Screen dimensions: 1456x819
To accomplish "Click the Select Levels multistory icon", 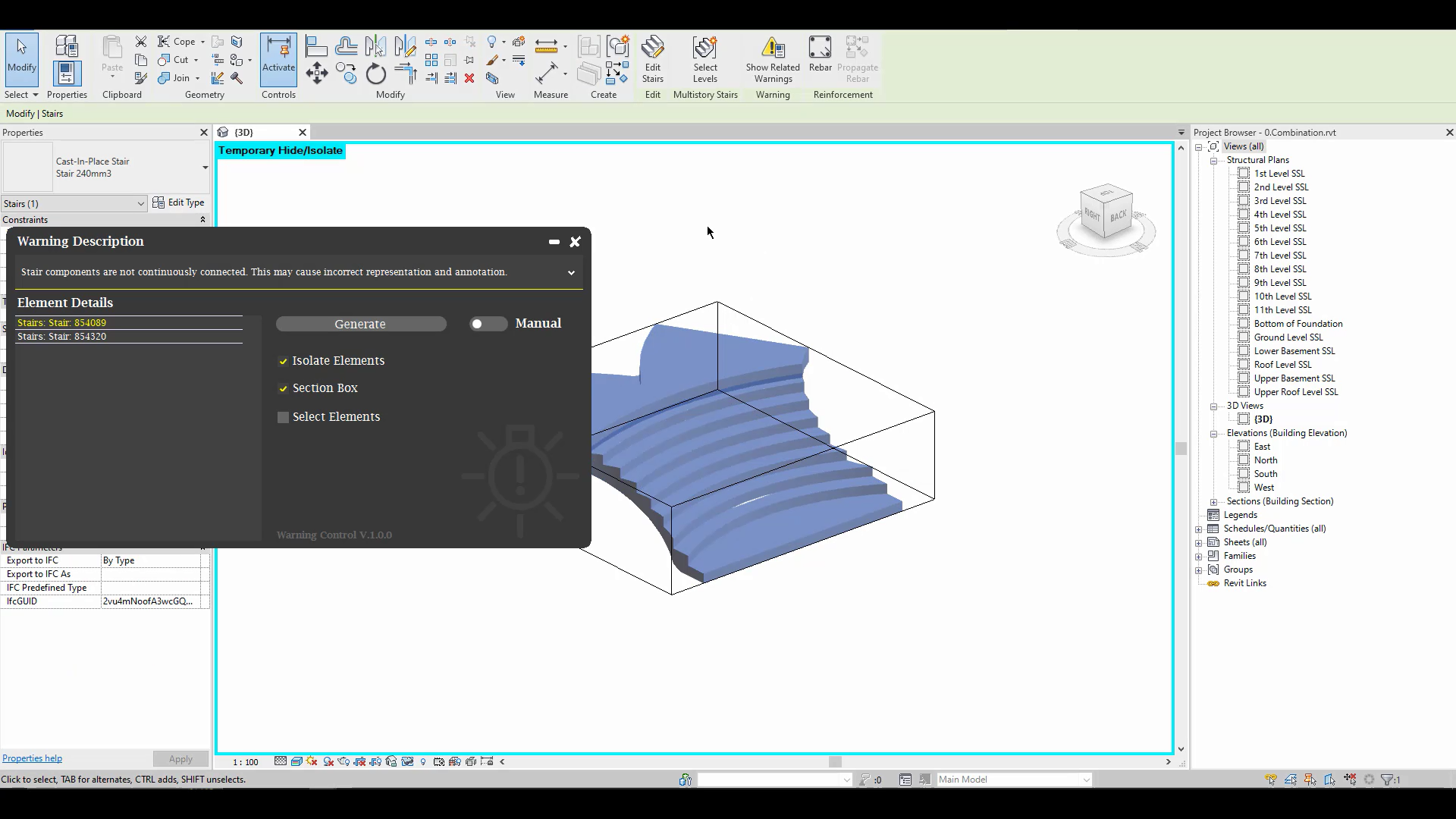I will pyautogui.click(x=704, y=49).
